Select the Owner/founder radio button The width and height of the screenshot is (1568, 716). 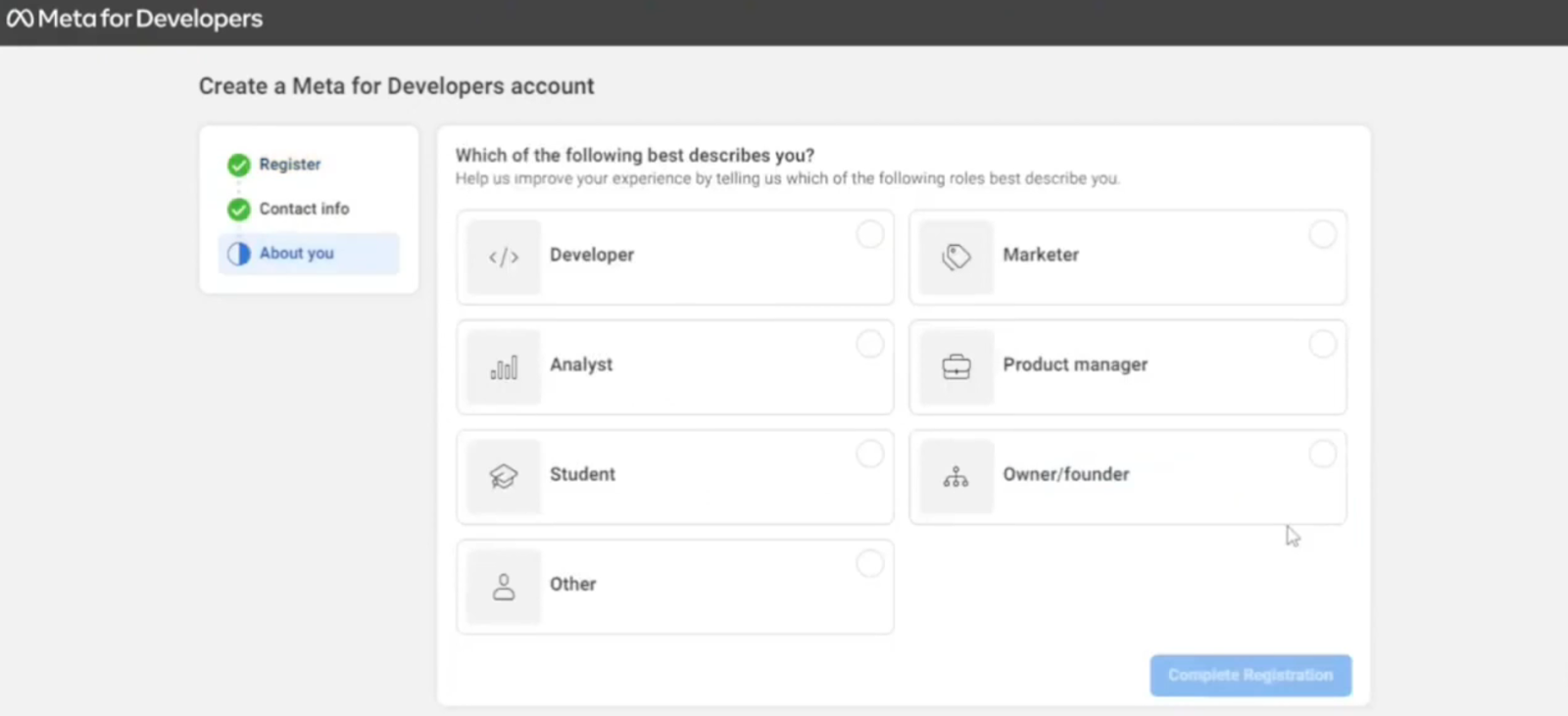[1323, 453]
